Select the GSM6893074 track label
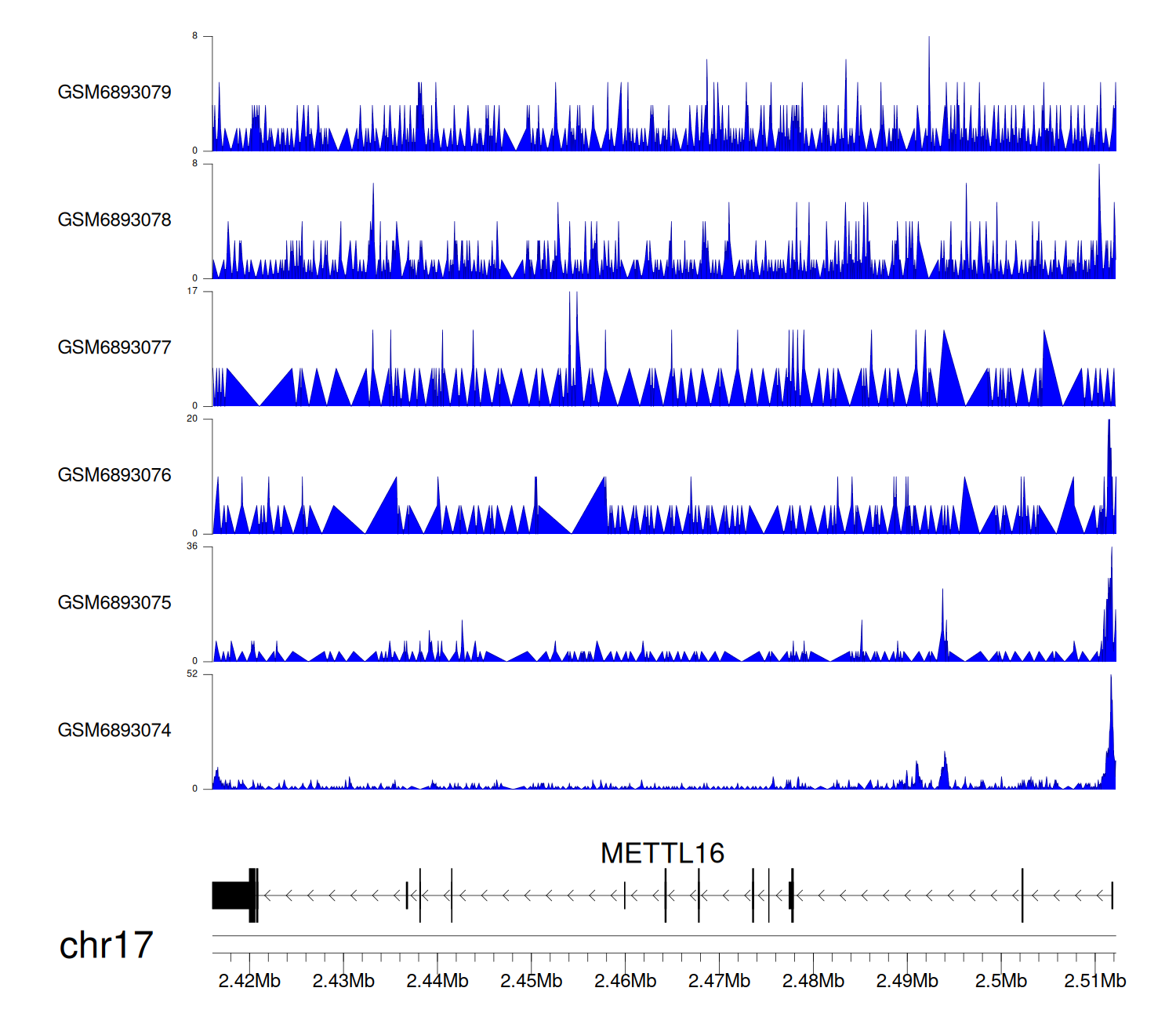The image size is (1176, 1035). tap(114, 731)
